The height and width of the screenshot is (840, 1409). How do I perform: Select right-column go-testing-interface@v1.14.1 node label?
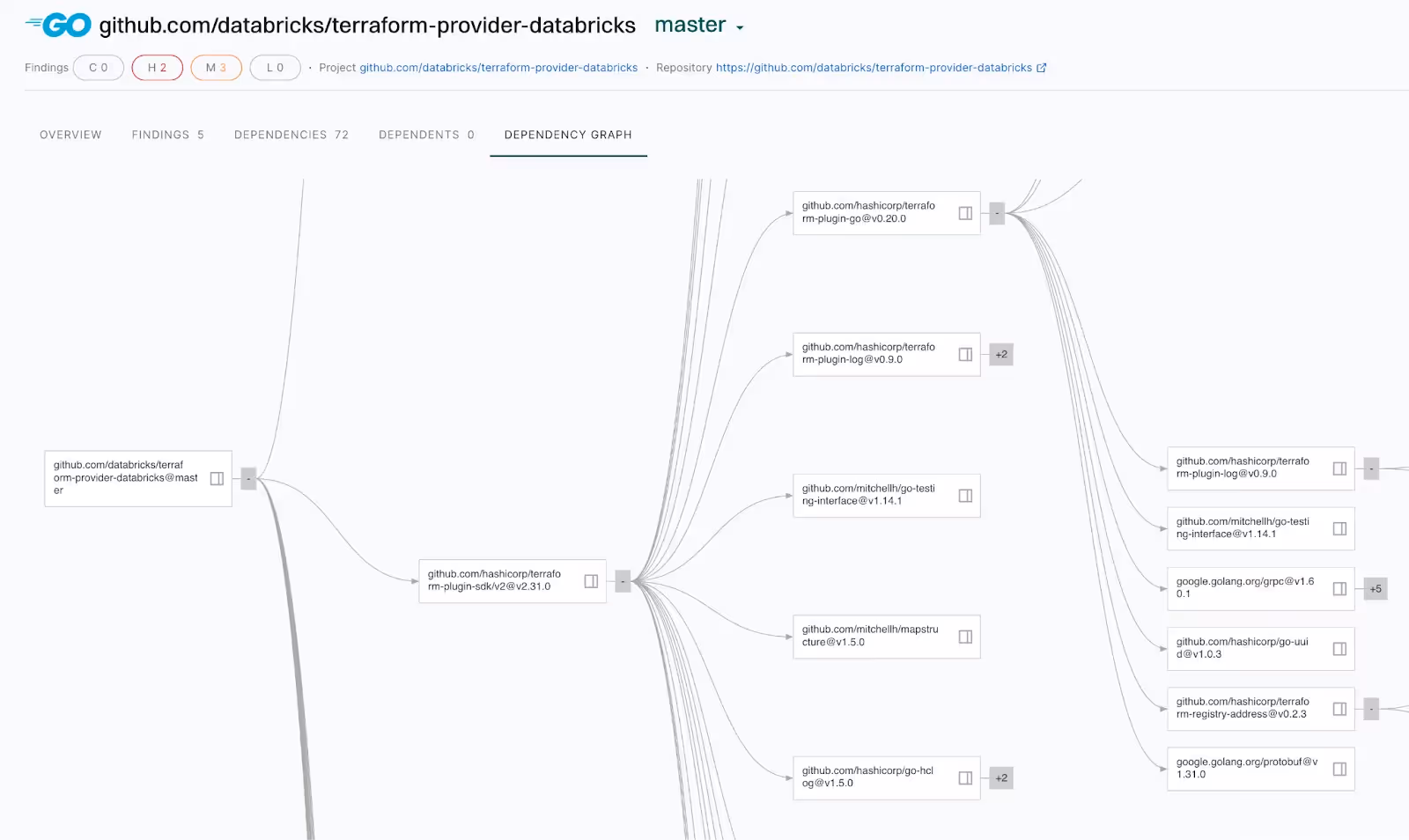point(1243,527)
